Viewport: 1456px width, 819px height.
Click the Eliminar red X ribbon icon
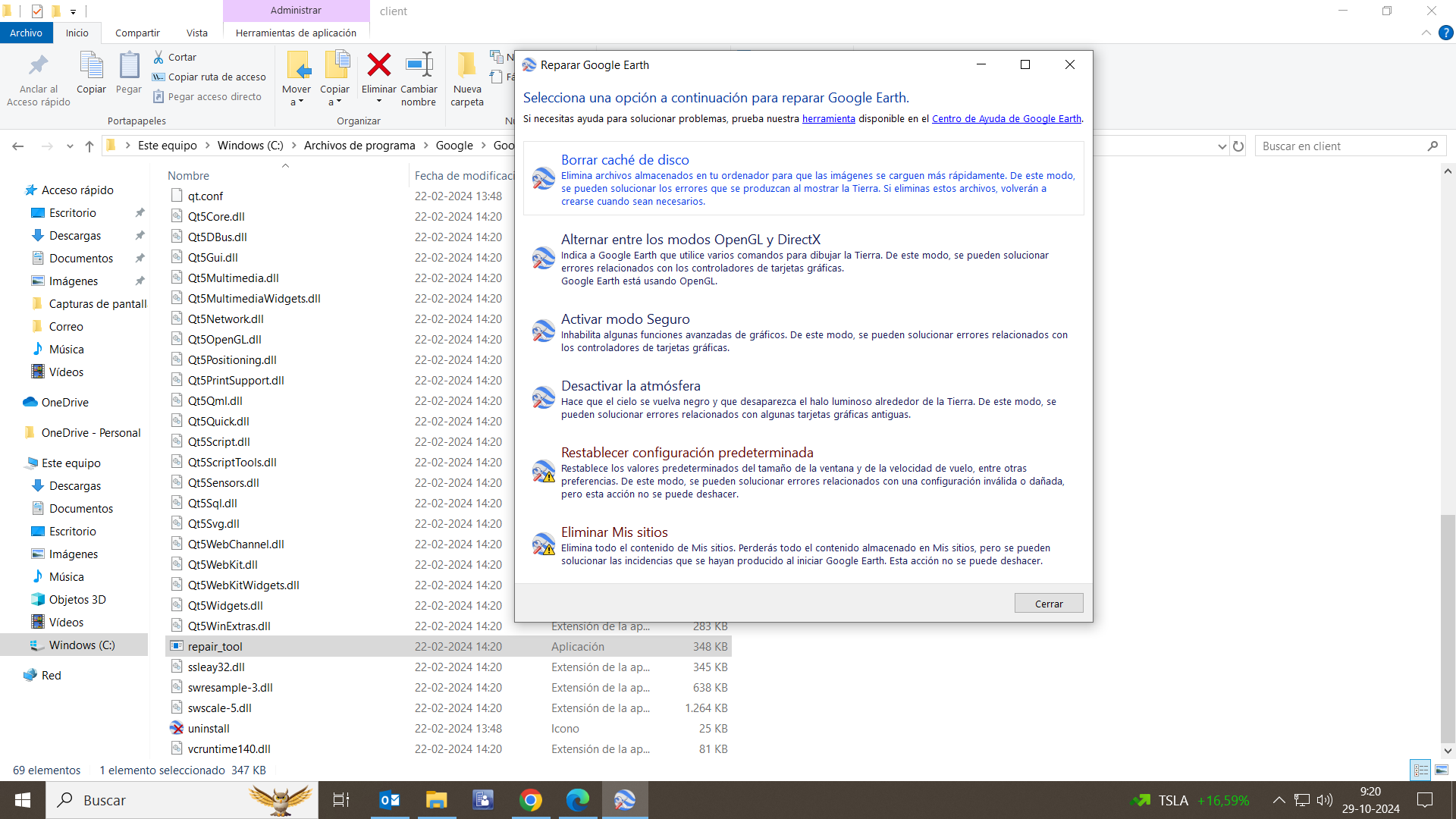(x=378, y=66)
